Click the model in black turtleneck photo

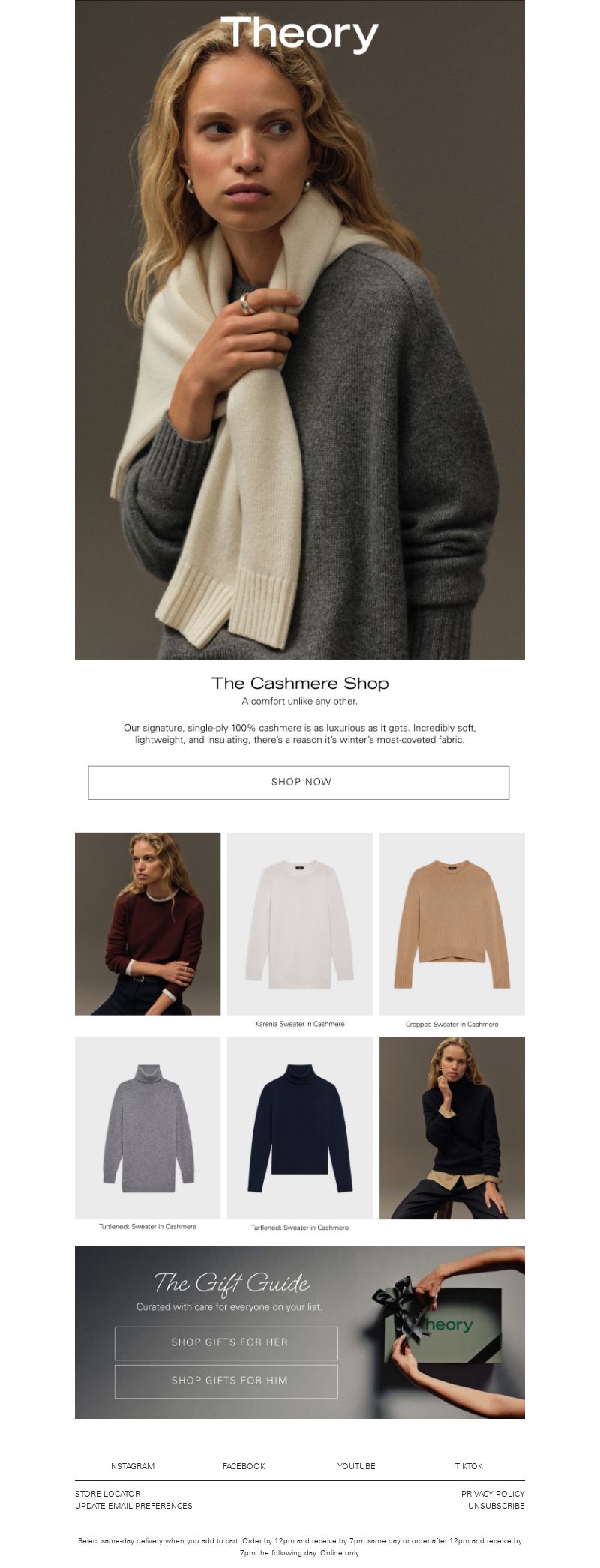(x=452, y=1128)
